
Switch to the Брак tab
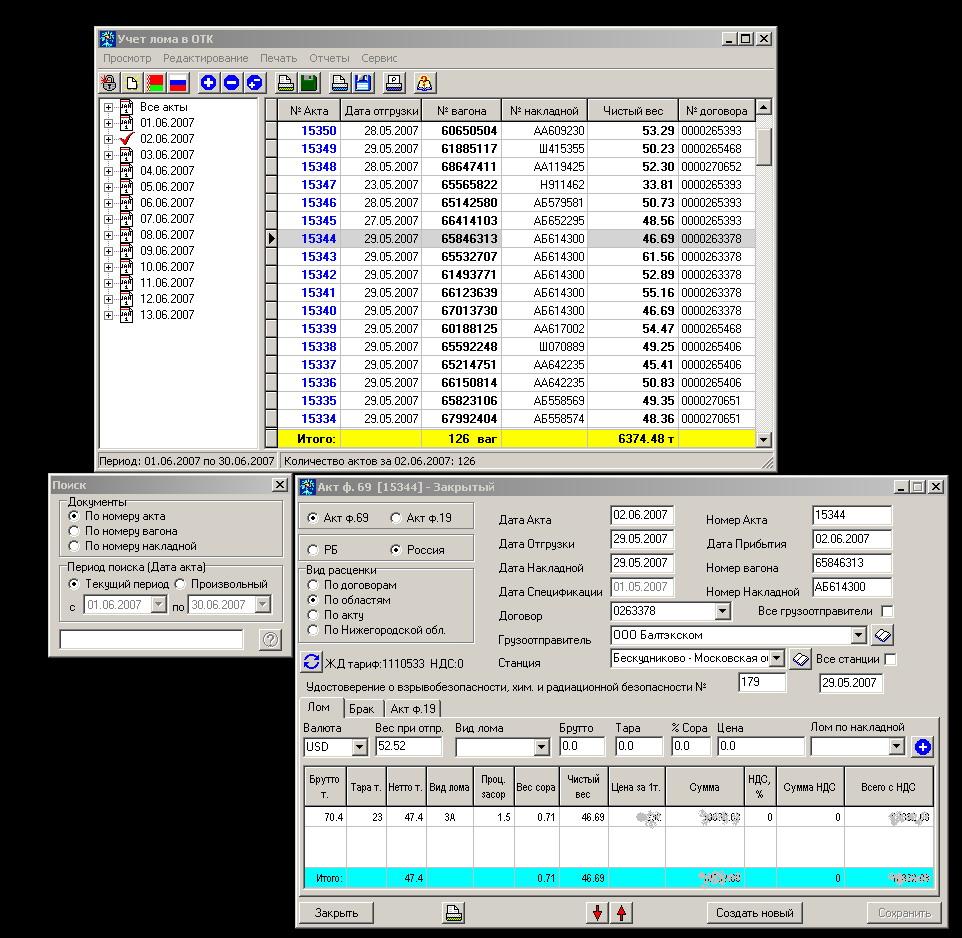[361, 708]
